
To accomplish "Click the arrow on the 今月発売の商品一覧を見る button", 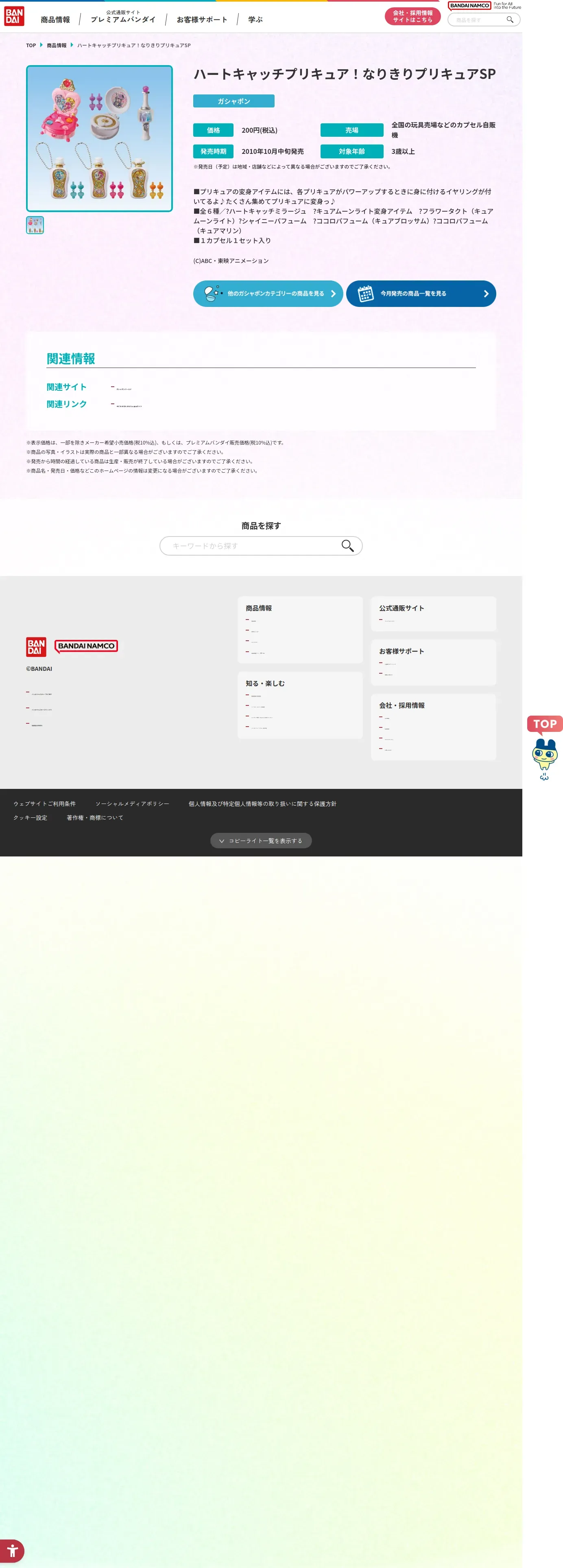I will click(486, 293).
